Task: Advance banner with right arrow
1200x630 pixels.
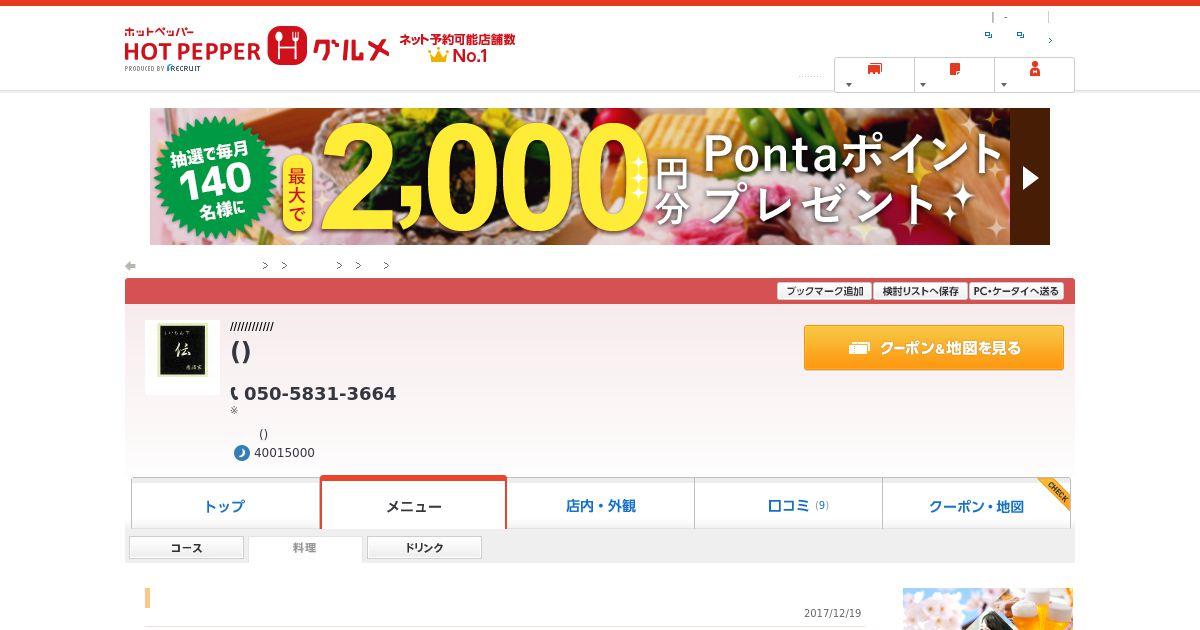Action: pyautogui.click(x=1030, y=177)
